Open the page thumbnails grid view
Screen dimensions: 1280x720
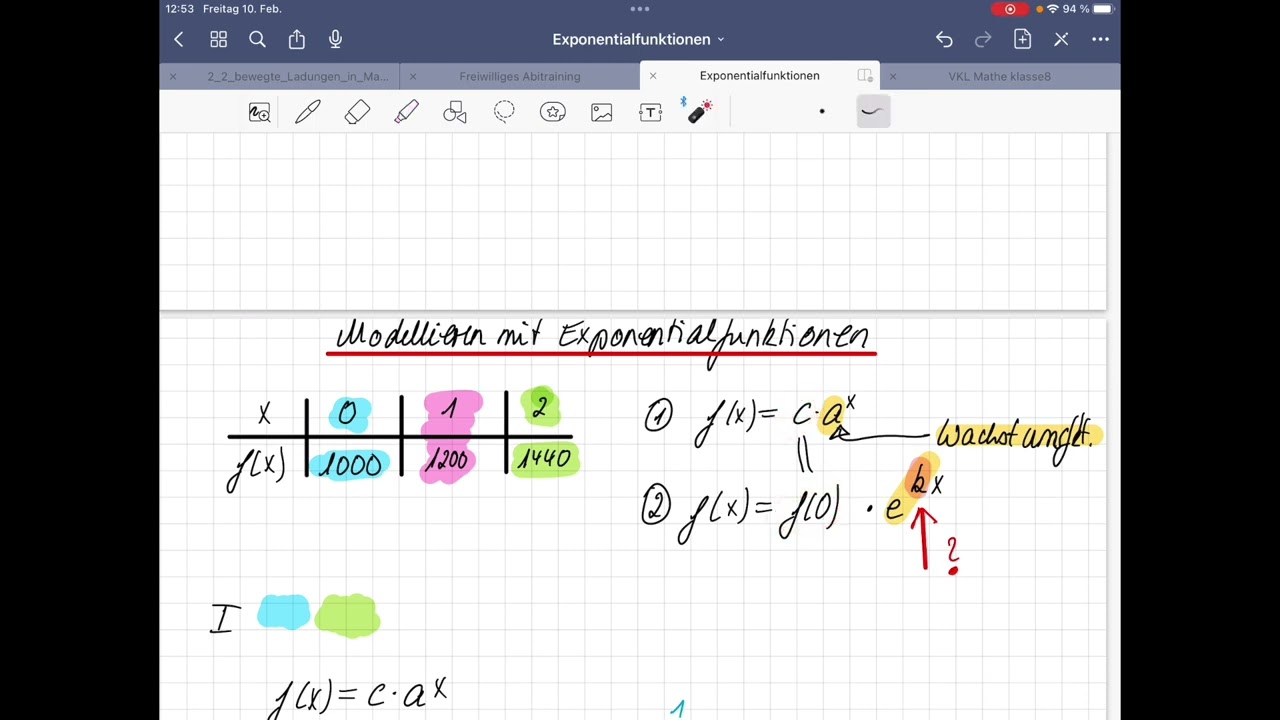[218, 39]
